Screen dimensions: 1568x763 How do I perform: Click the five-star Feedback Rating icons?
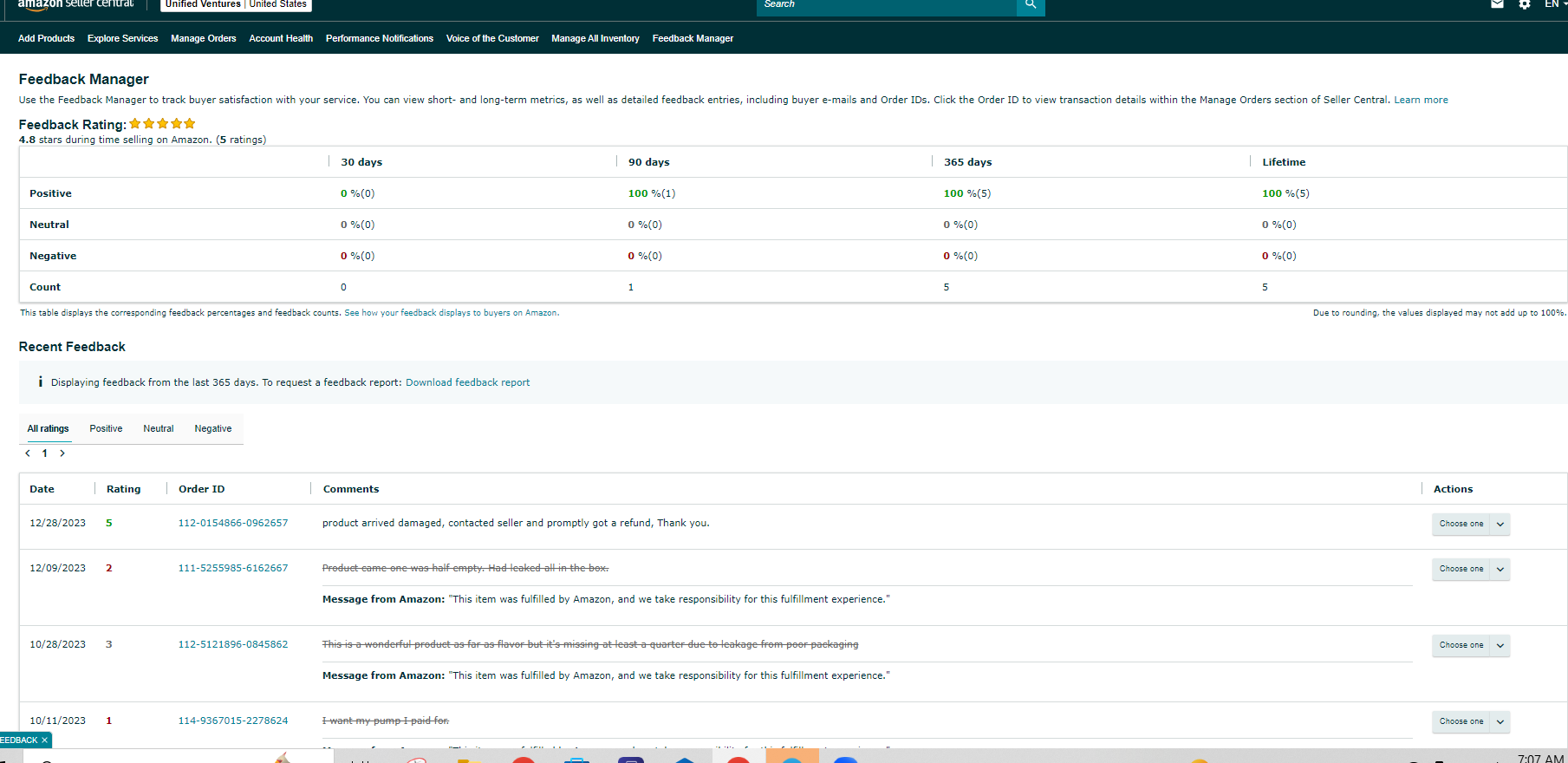tap(162, 124)
